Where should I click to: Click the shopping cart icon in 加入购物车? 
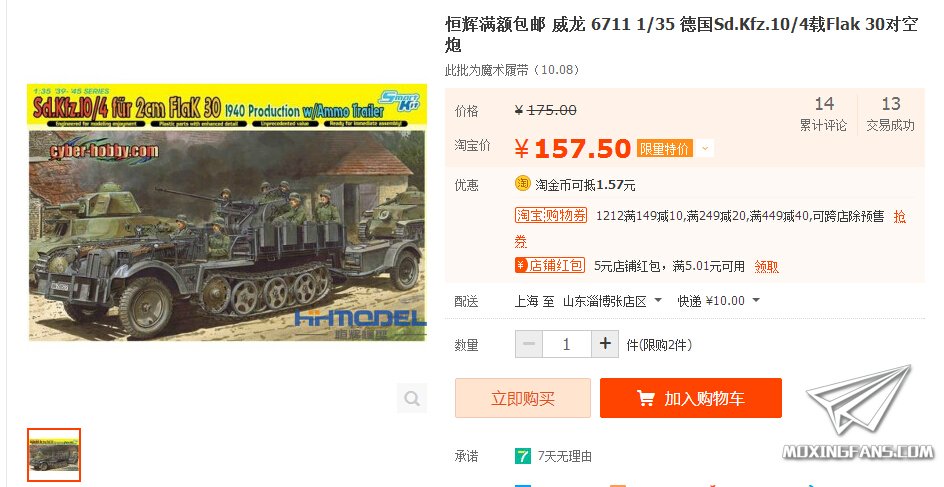(x=645, y=399)
